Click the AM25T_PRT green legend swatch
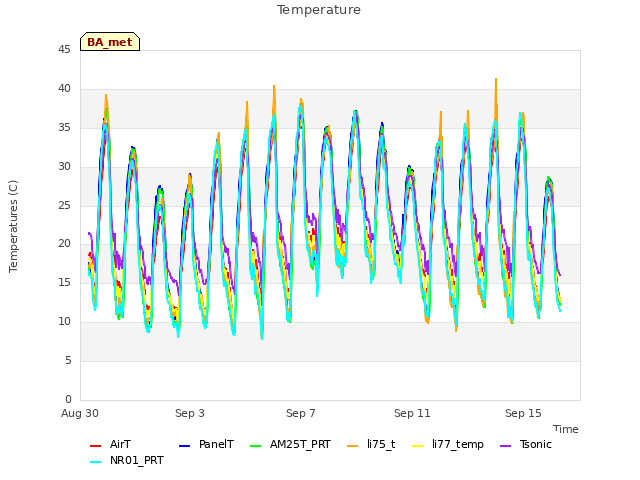640x480 pixels. [x=256, y=446]
